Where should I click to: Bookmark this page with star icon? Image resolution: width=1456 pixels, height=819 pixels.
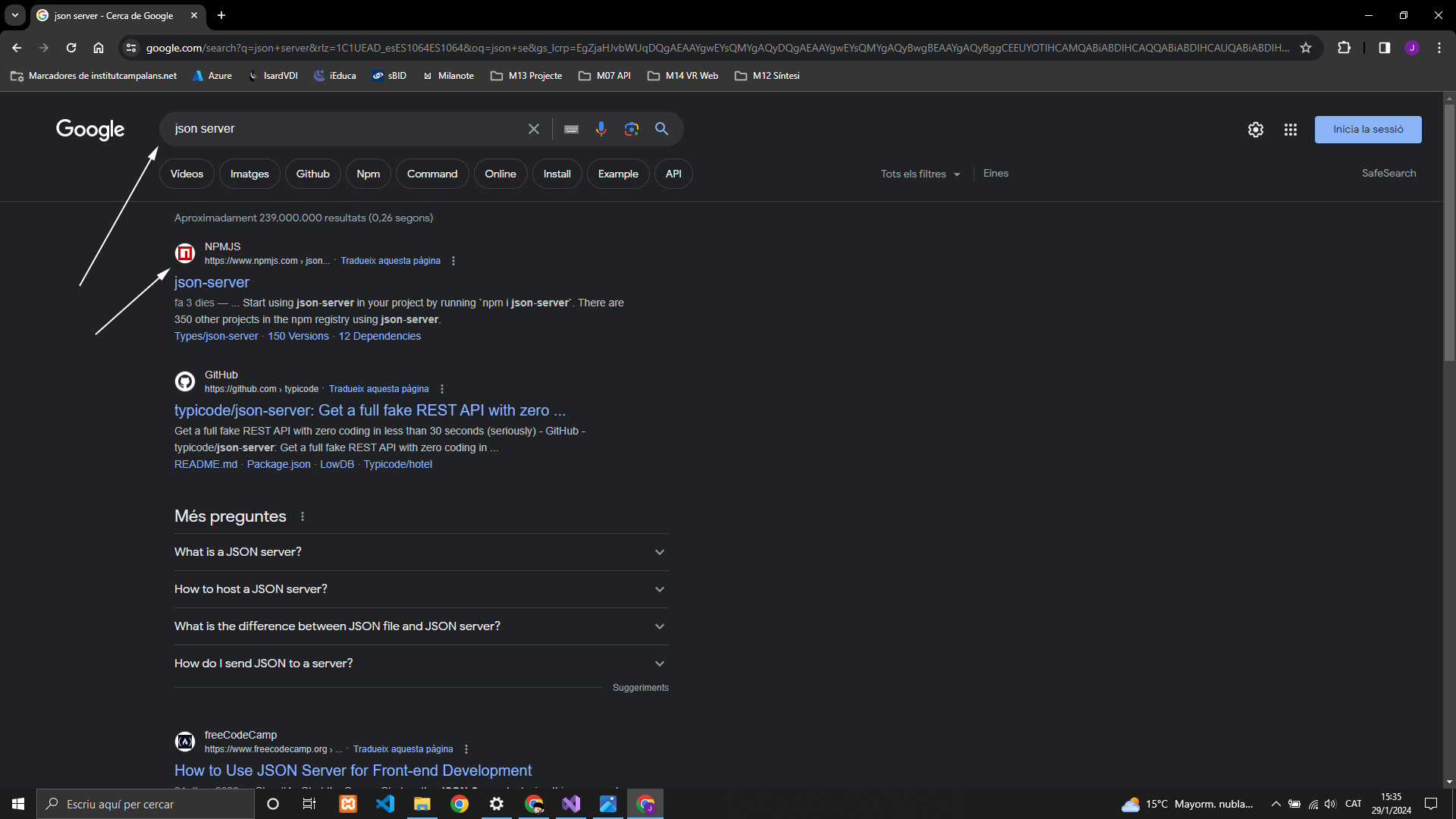1305,48
